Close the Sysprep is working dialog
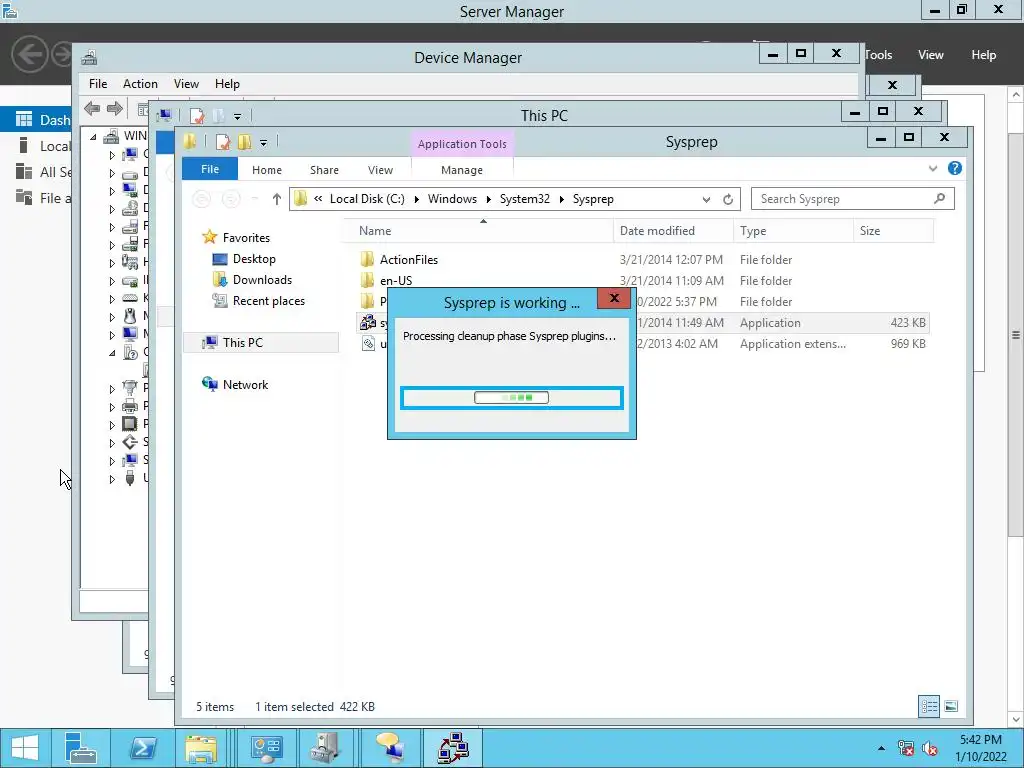 (x=614, y=298)
